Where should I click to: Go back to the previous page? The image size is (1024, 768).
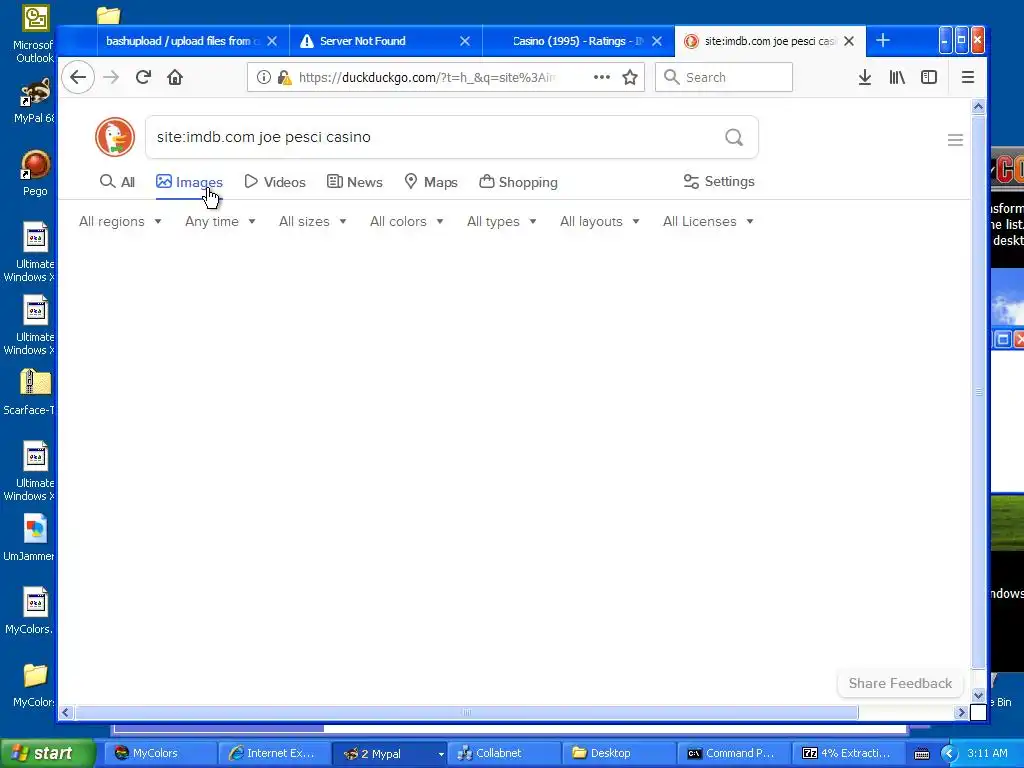point(78,77)
